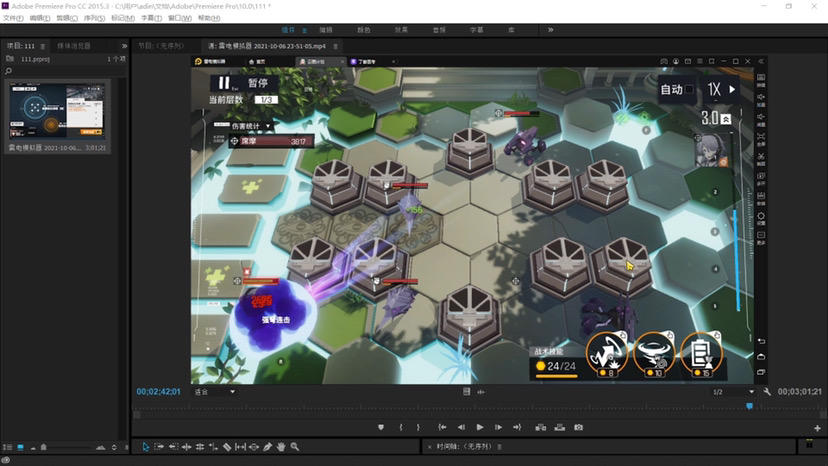Open the Source monitor panel menu

(335, 46)
